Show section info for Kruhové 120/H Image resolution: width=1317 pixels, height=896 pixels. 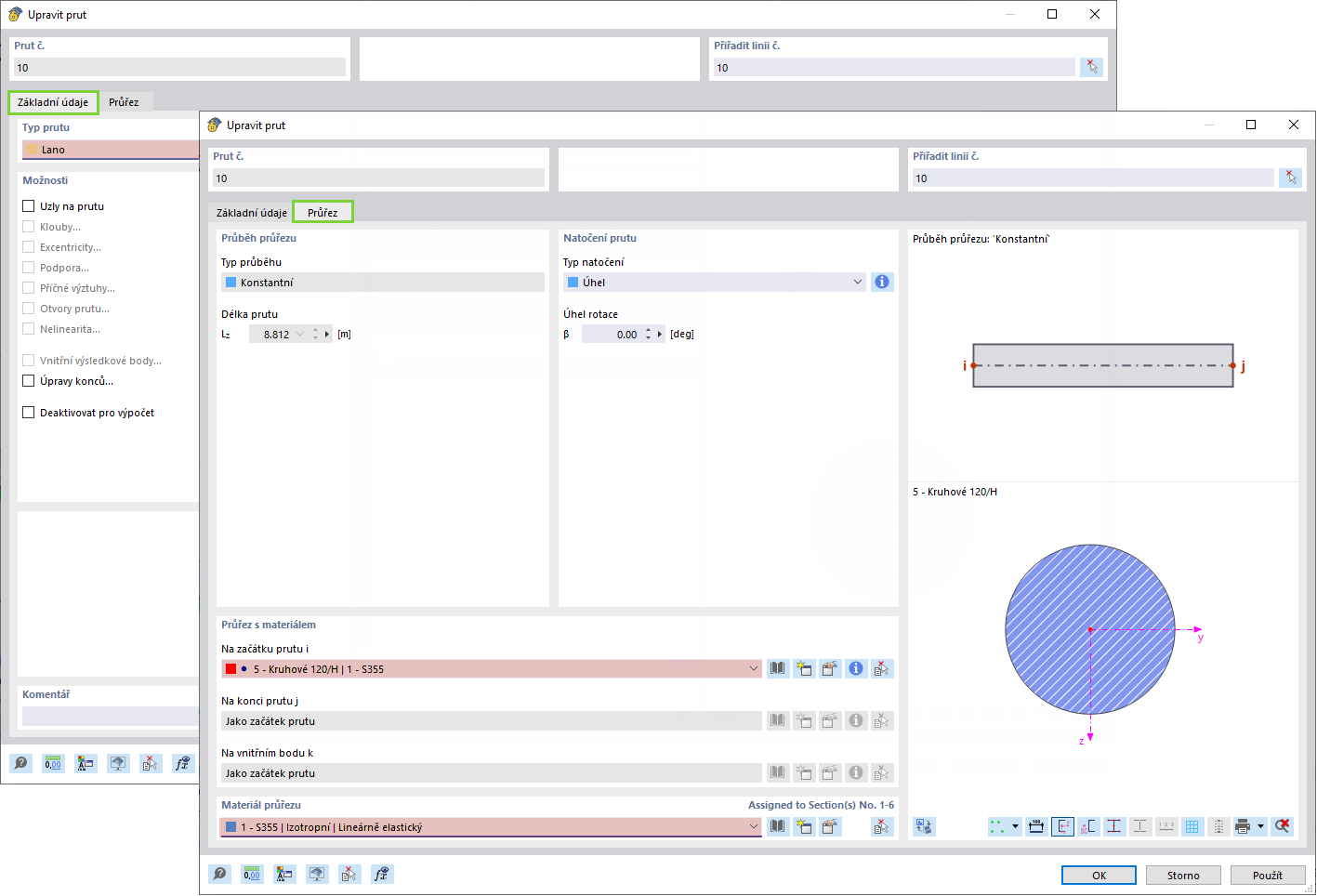(x=856, y=668)
